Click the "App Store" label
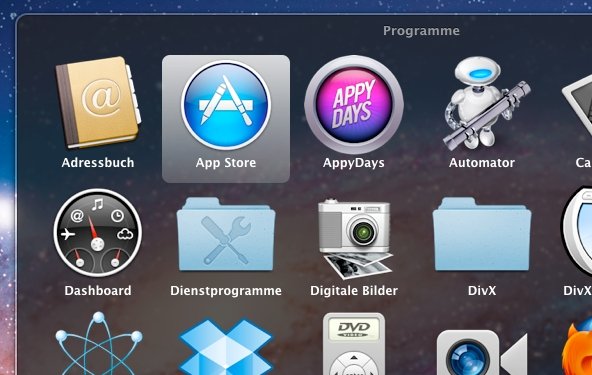592x375 pixels. [226, 163]
